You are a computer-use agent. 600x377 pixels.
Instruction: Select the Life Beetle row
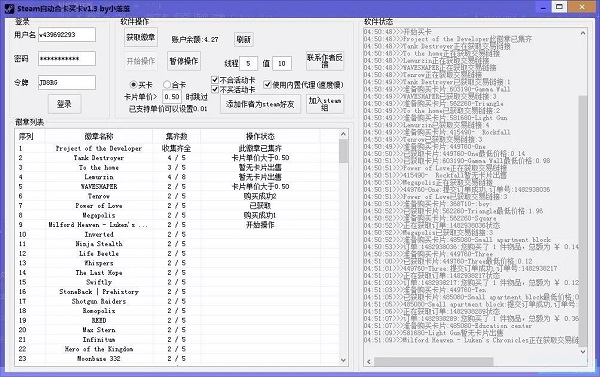pos(177,253)
